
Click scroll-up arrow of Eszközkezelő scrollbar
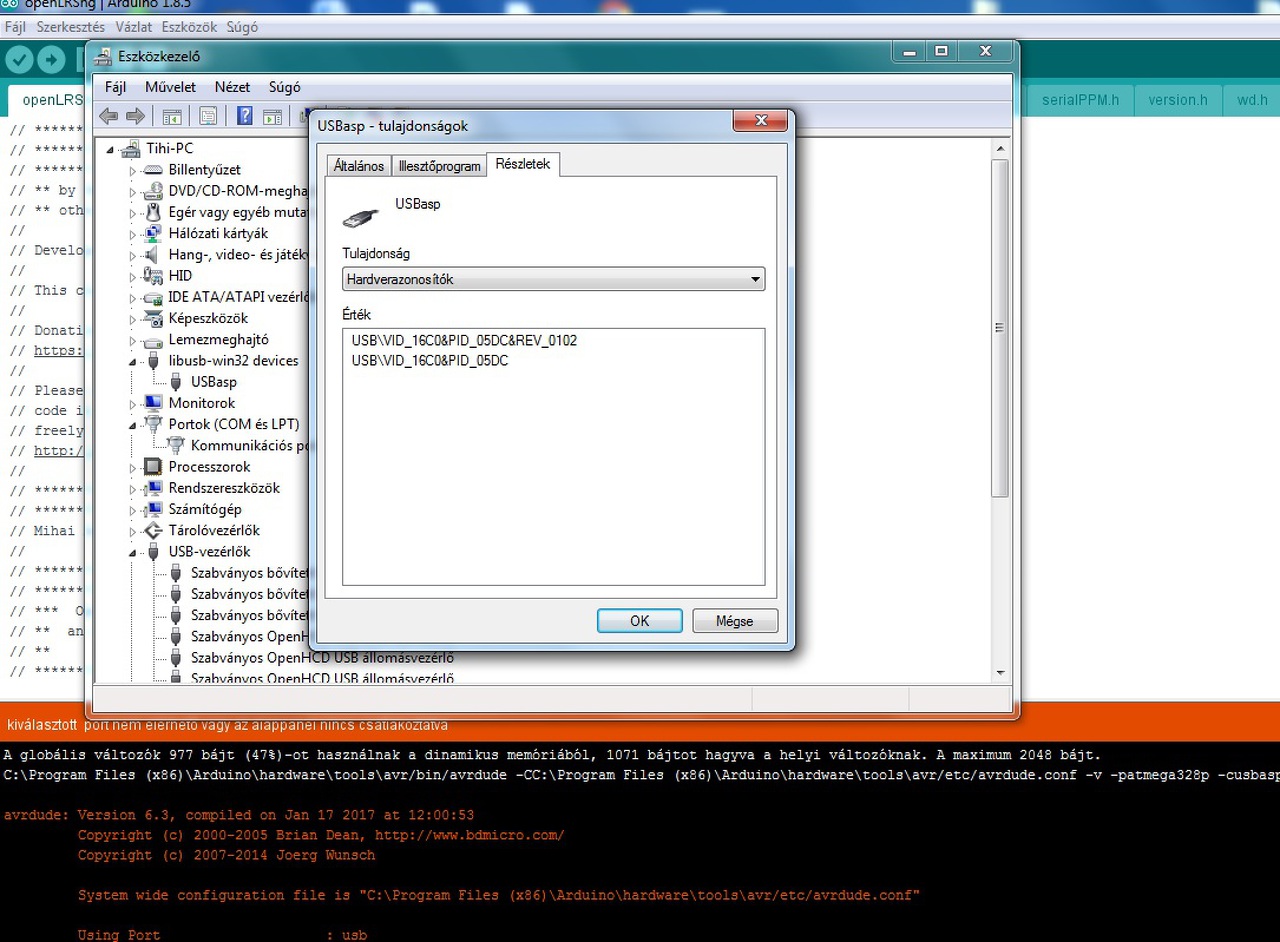pos(1000,148)
